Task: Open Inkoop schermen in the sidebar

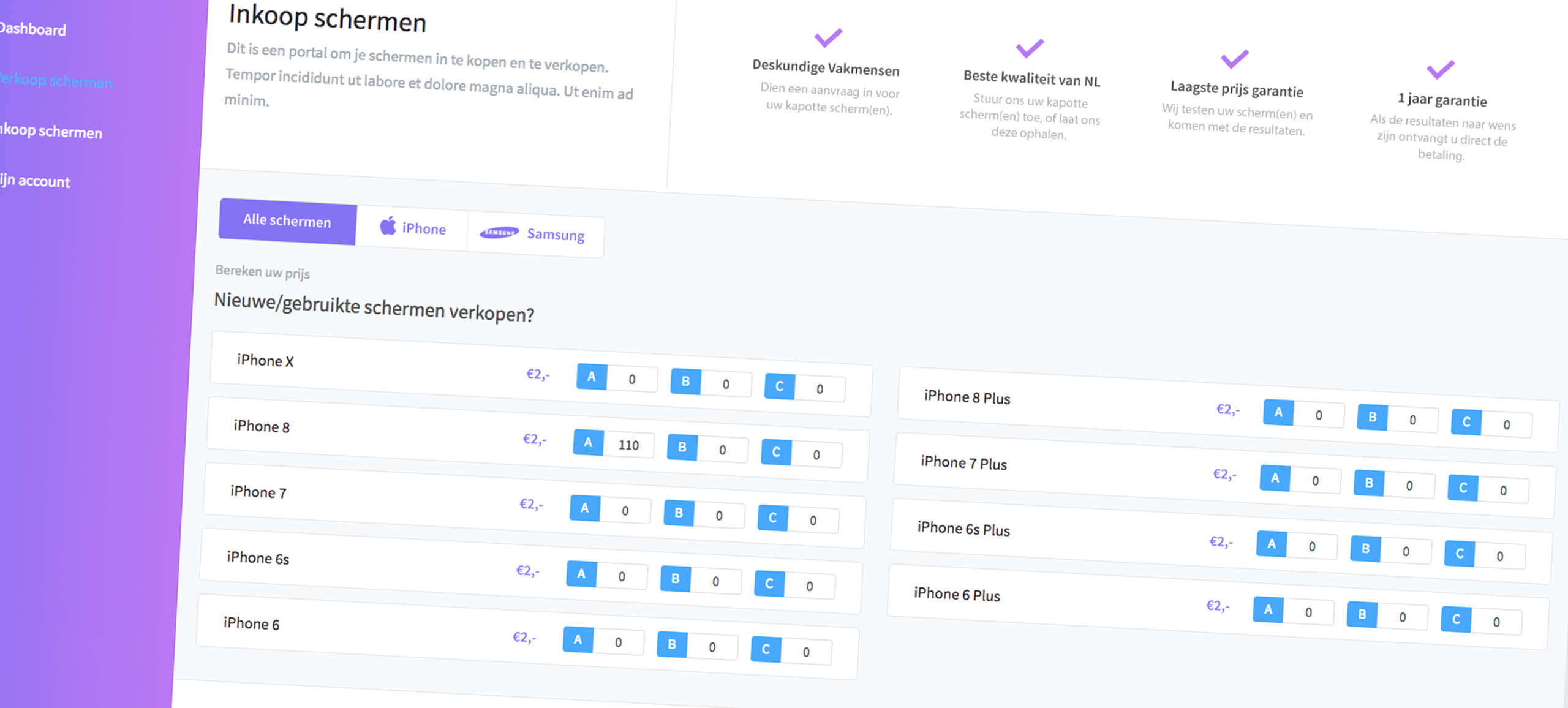Action: click(x=51, y=130)
